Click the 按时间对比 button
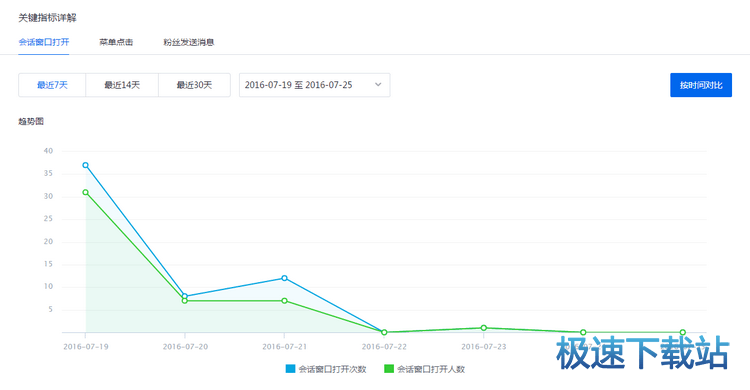The width and height of the screenshot is (750, 390). [x=701, y=85]
